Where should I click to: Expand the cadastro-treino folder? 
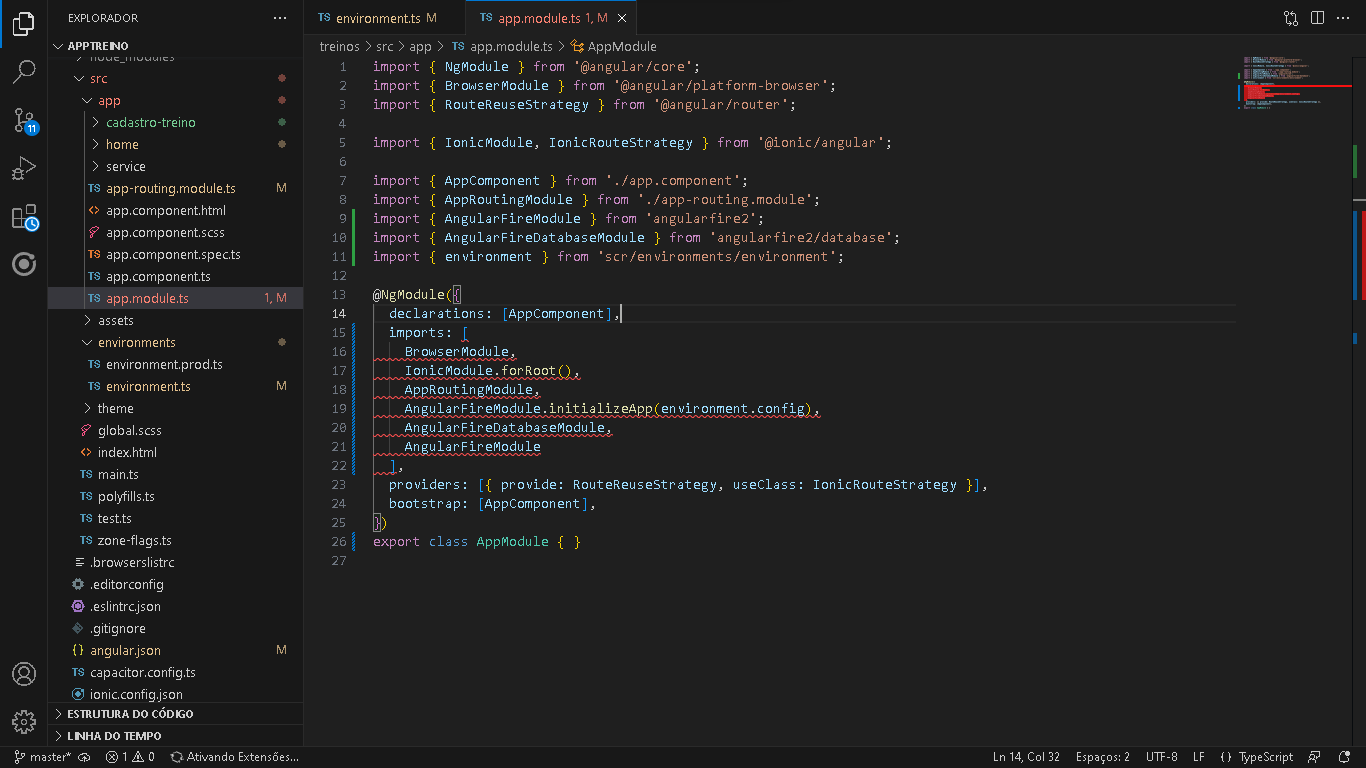click(x=150, y=122)
